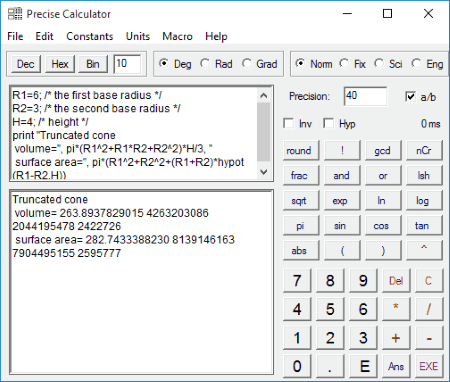
Task: Click the bitwise and button
Action: [342, 176]
